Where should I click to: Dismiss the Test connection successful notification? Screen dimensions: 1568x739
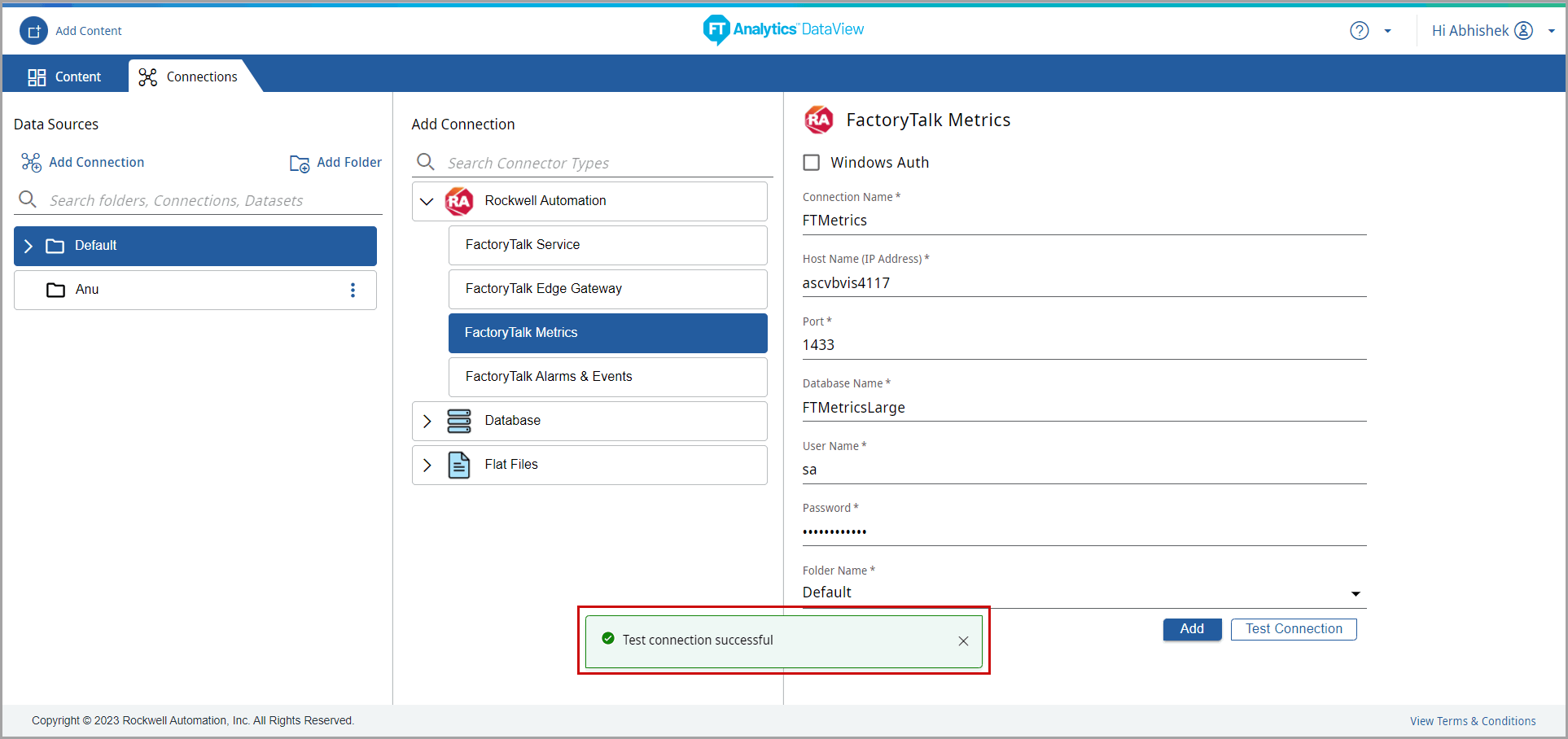pyautogui.click(x=963, y=641)
